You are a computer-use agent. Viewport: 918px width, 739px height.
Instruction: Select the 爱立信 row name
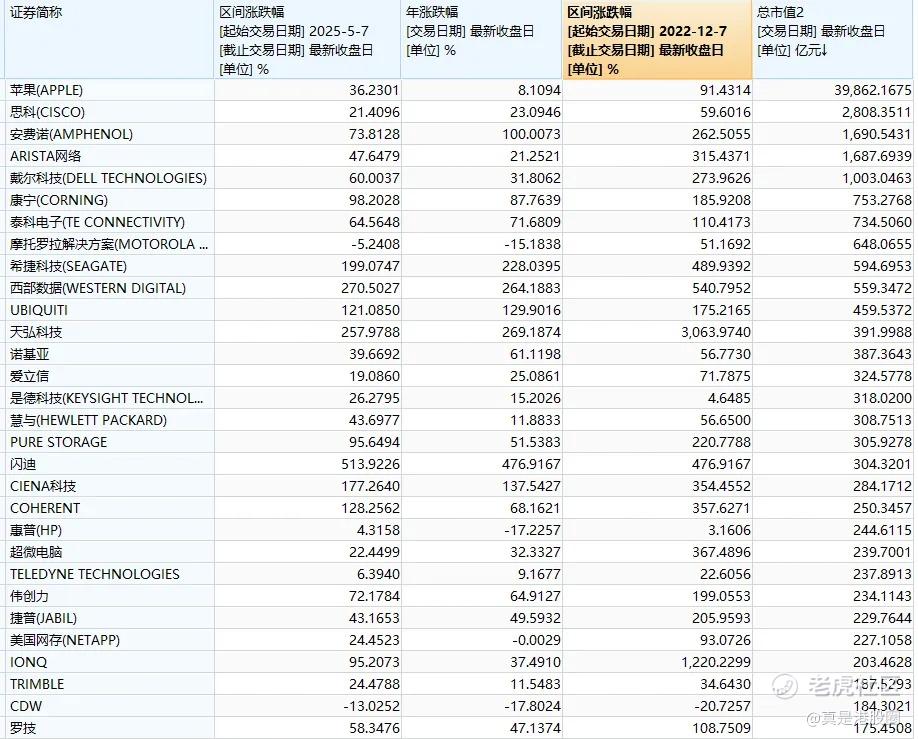[x=29, y=376]
